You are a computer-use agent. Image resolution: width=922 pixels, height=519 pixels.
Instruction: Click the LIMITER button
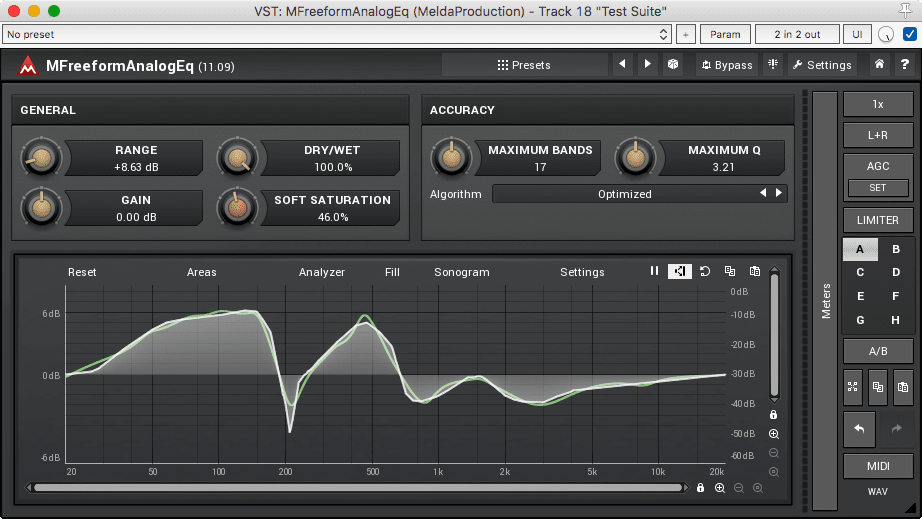[877, 220]
